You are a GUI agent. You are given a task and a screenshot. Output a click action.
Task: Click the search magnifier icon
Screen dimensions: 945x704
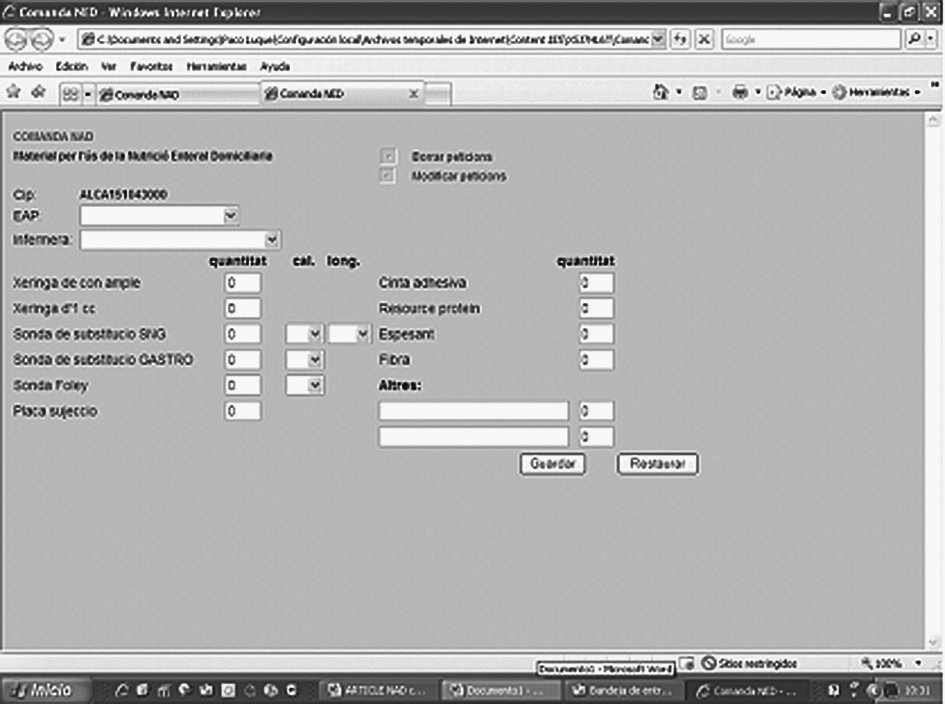point(915,40)
